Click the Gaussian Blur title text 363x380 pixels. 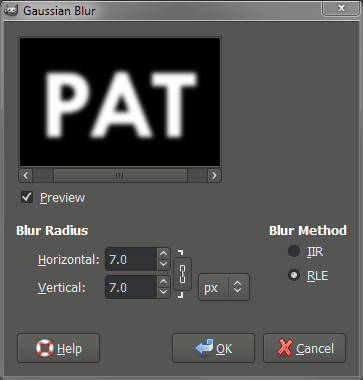click(59, 11)
